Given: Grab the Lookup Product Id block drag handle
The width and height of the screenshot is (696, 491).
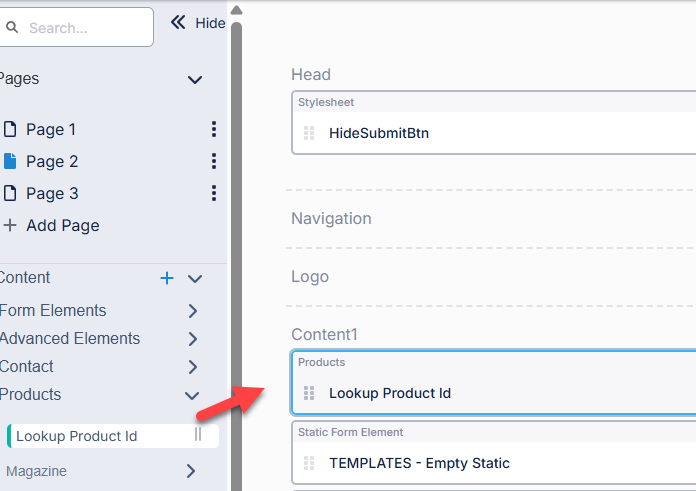Looking at the screenshot, I should [x=309, y=393].
